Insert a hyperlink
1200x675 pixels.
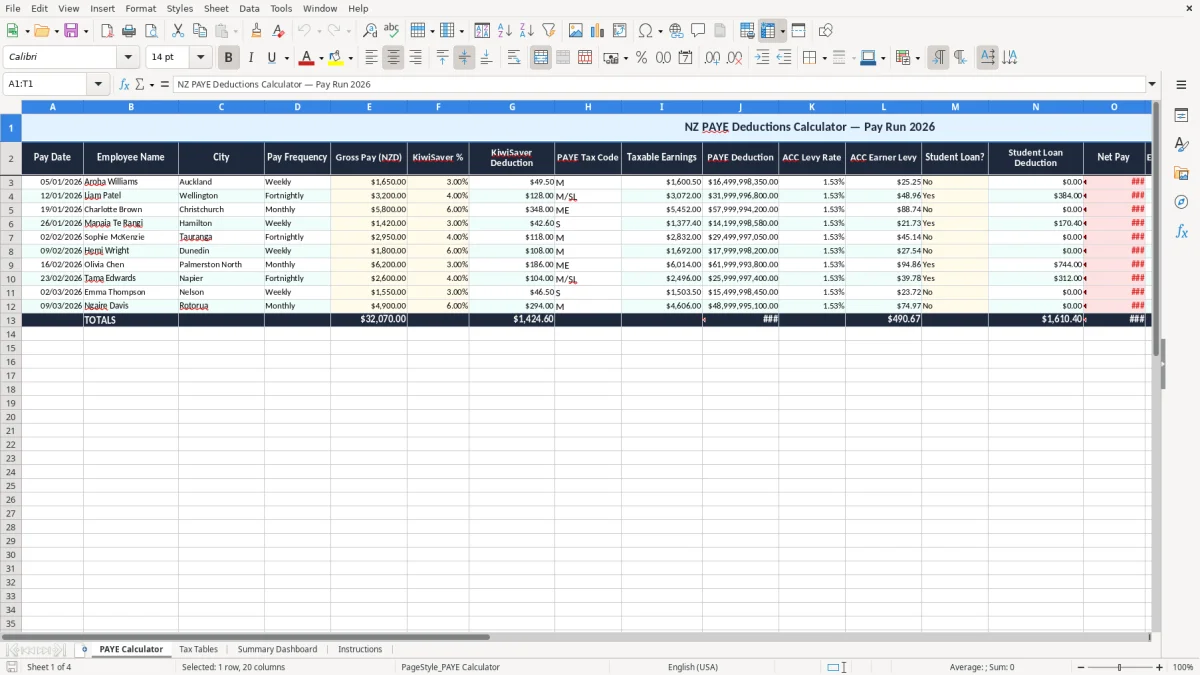click(x=676, y=31)
